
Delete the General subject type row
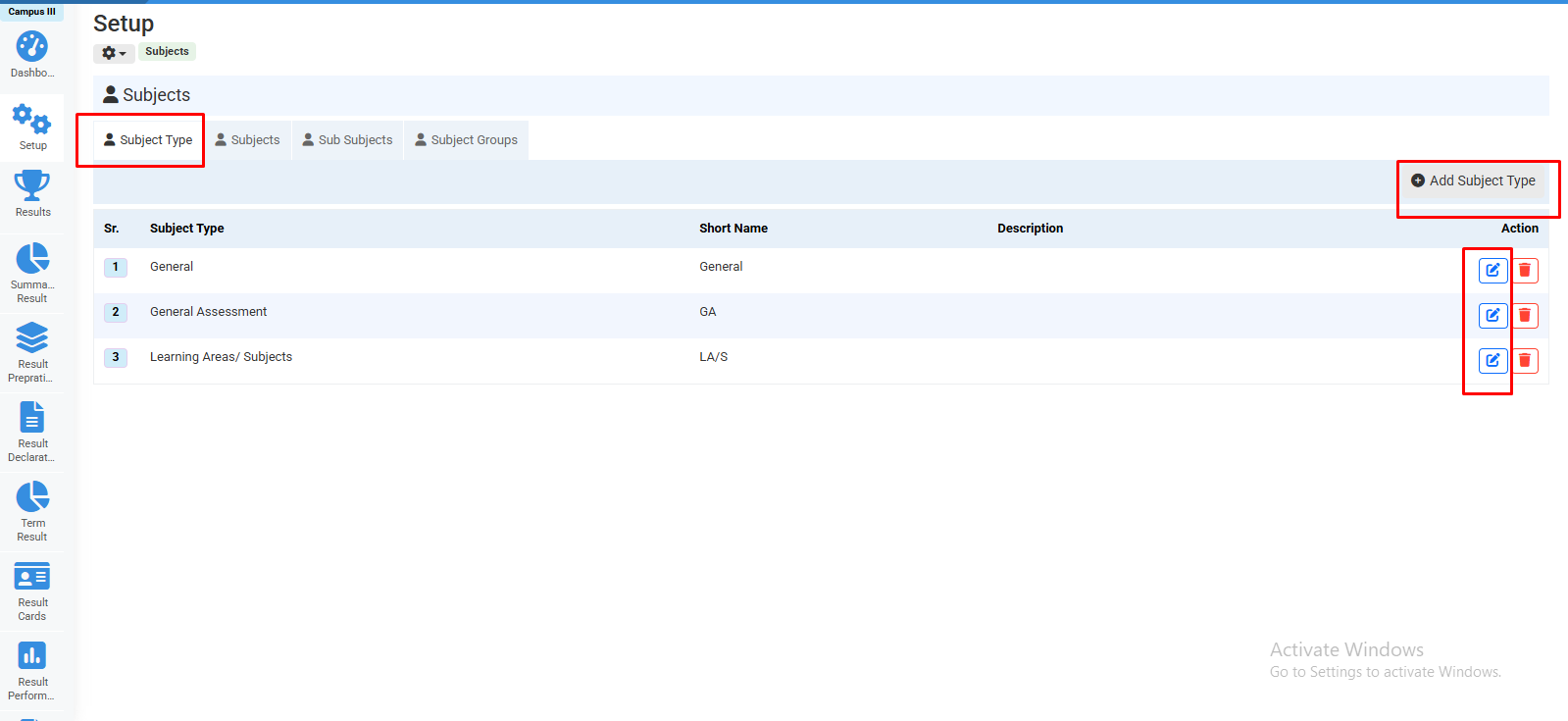click(x=1525, y=270)
